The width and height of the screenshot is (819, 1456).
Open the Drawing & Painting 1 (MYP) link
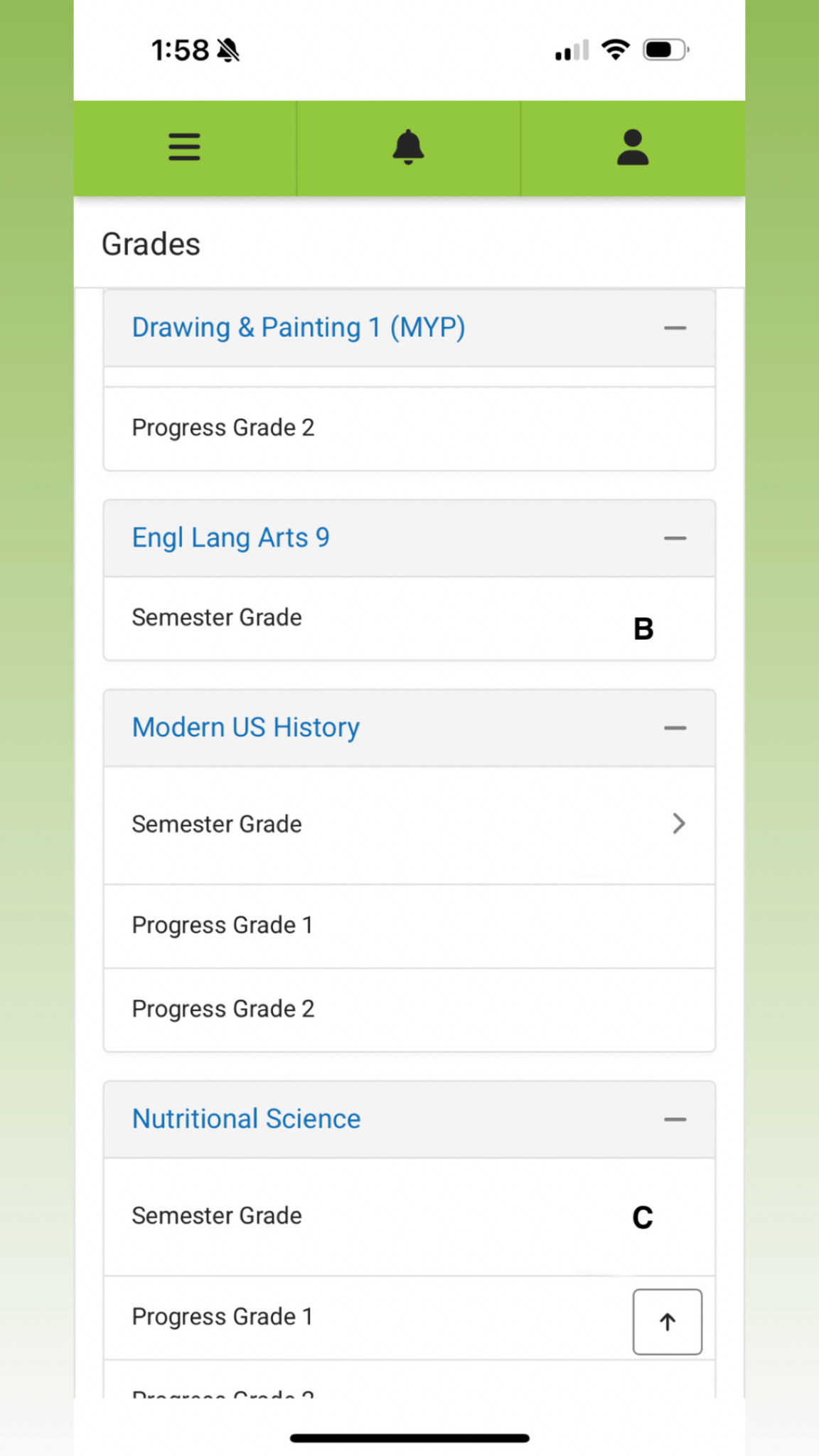point(299,328)
